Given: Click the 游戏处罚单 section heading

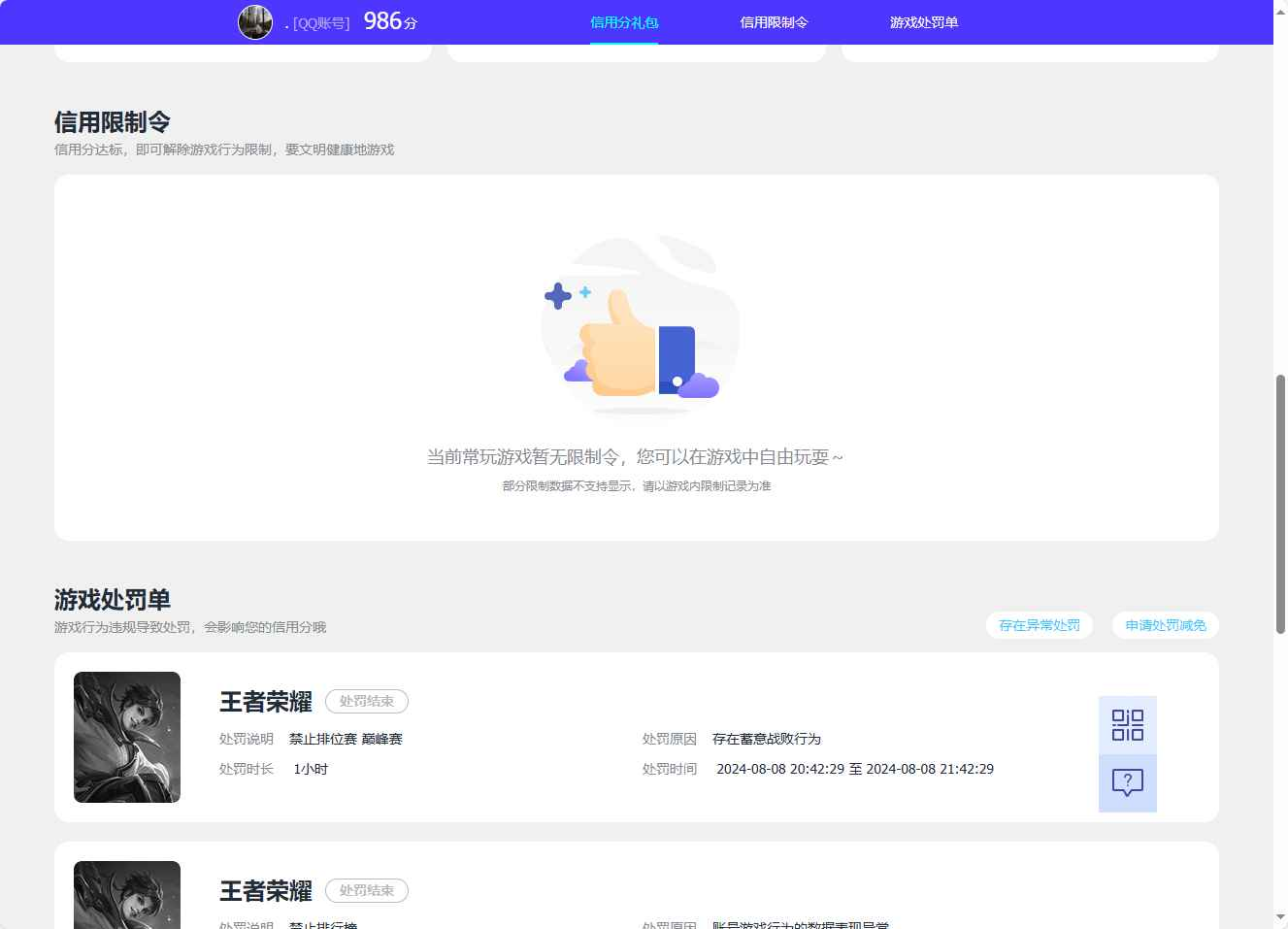Looking at the screenshot, I should point(113,600).
